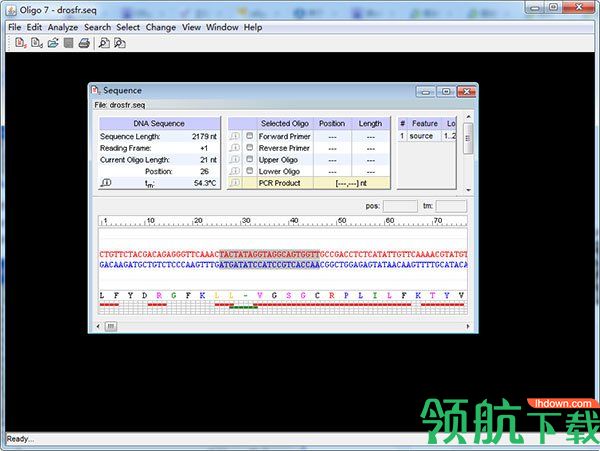Image resolution: width=600 pixels, height=451 pixels.
Task: Click the features panel scroll down arrow
Action: (468, 190)
